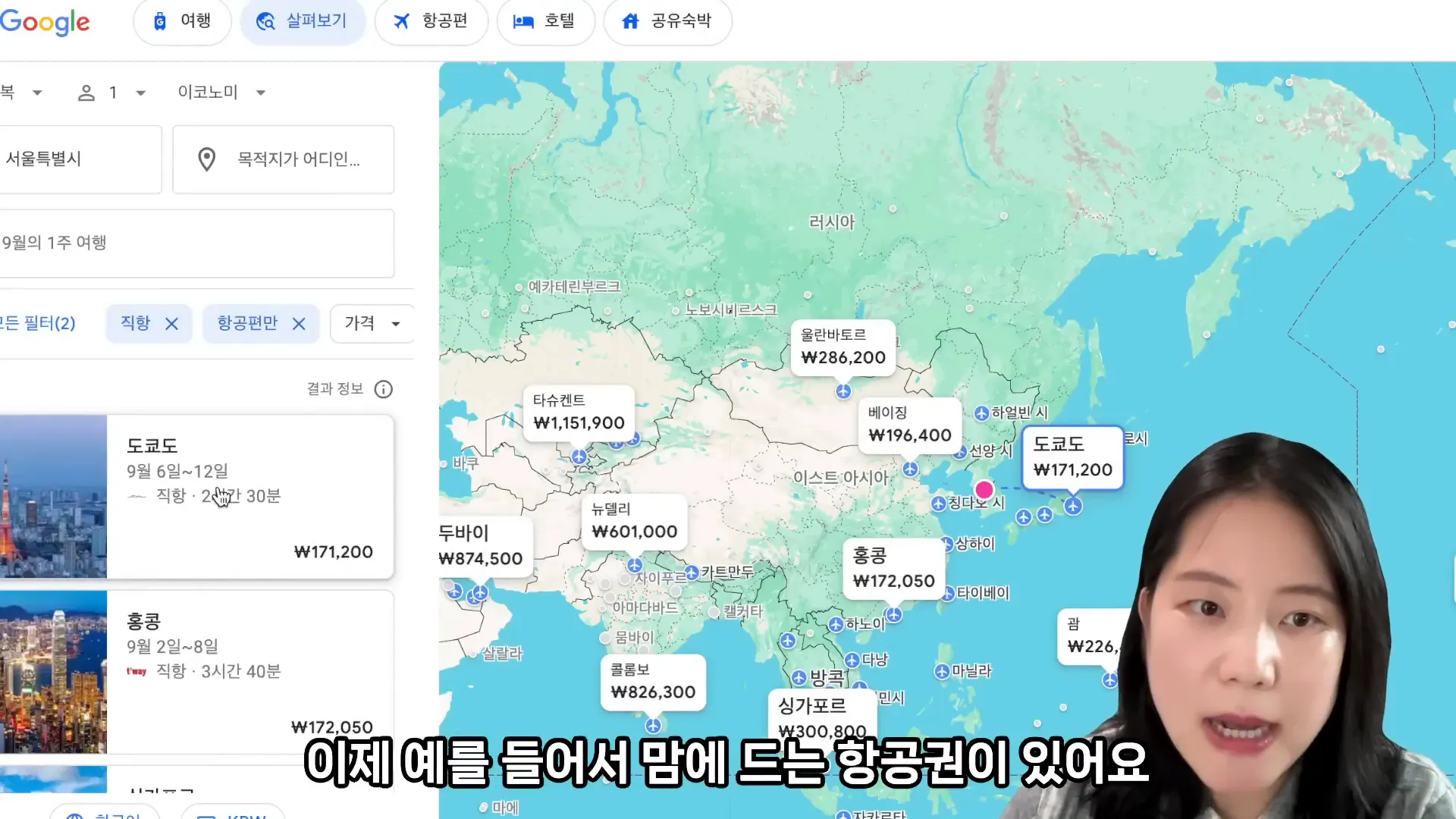The height and width of the screenshot is (819, 1456).
Task: Open the 가격 price filter dropdown
Action: 372,324
